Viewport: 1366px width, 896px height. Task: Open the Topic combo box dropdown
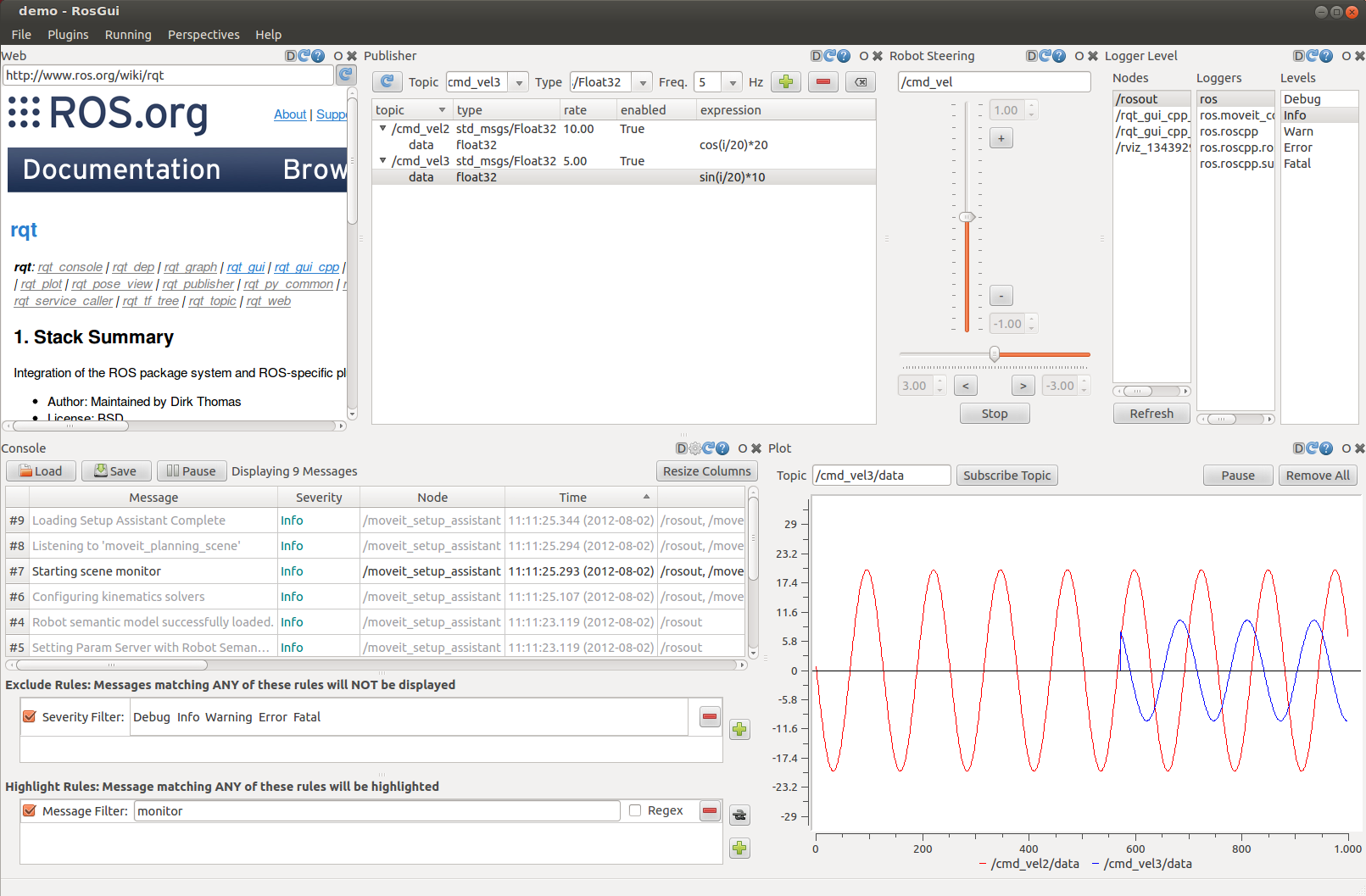[519, 83]
